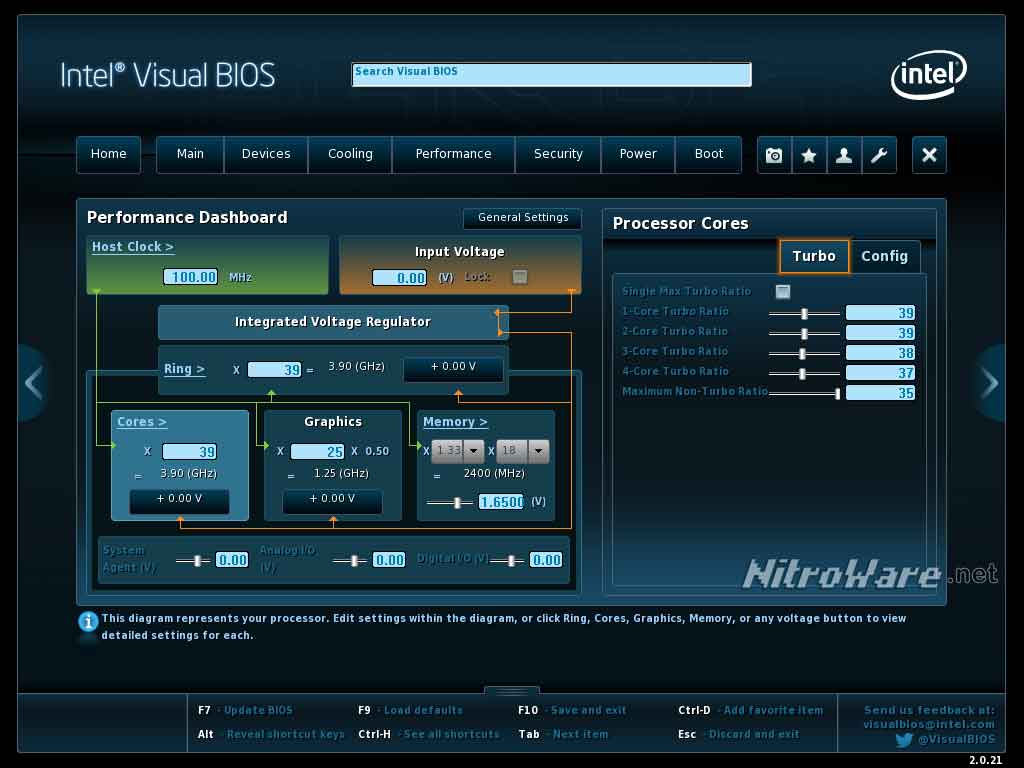This screenshot has height=768, width=1024.
Task: Adjust the 1-Core Turbo Ratio slider
Action: [804, 313]
